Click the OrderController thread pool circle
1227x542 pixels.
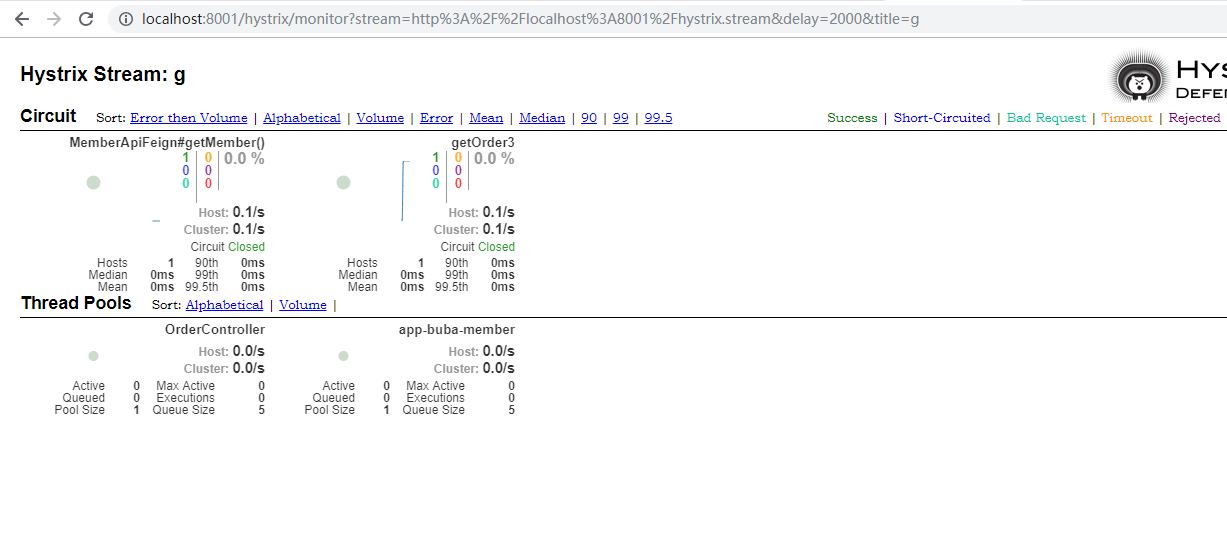click(93, 356)
